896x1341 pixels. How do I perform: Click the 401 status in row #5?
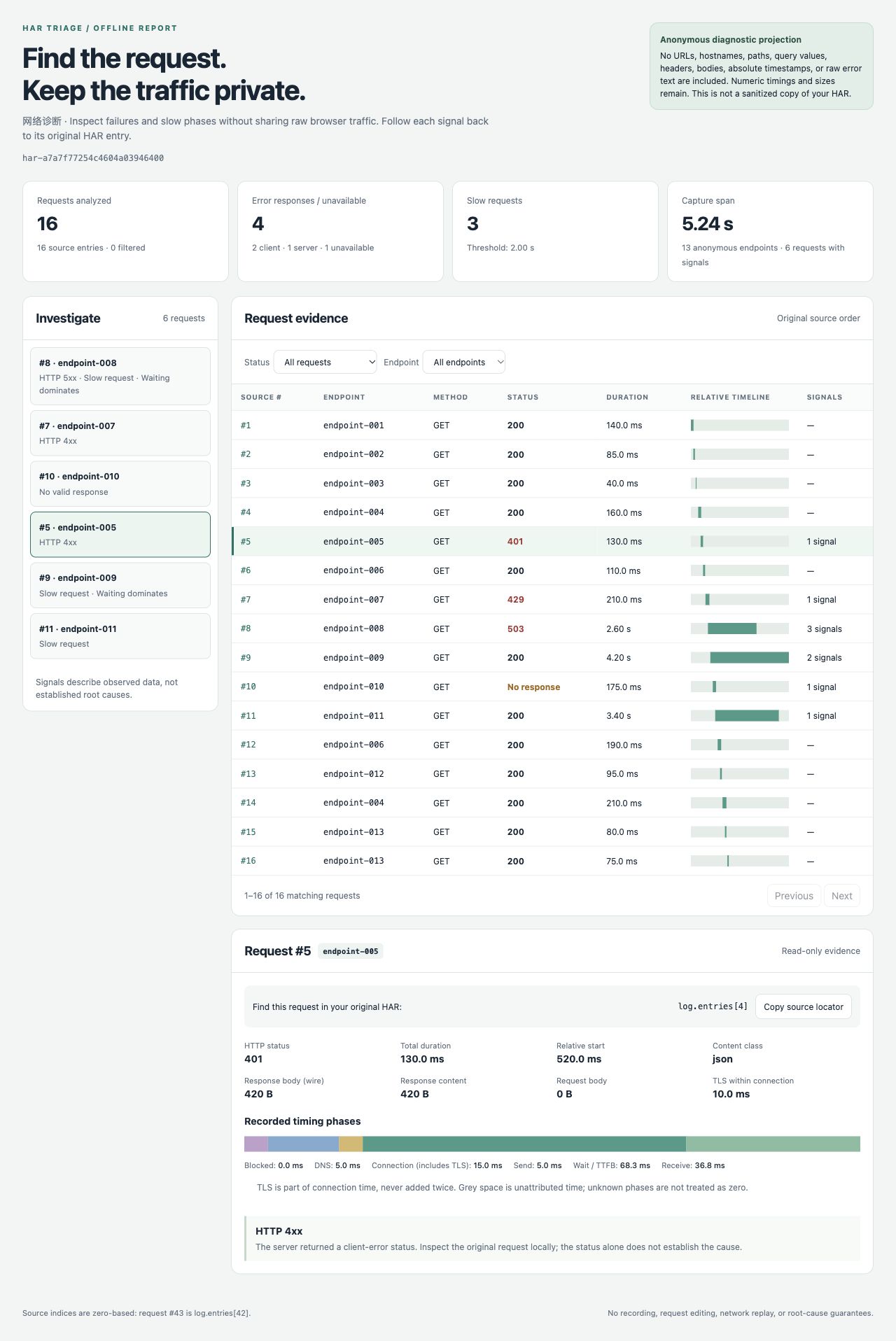515,542
